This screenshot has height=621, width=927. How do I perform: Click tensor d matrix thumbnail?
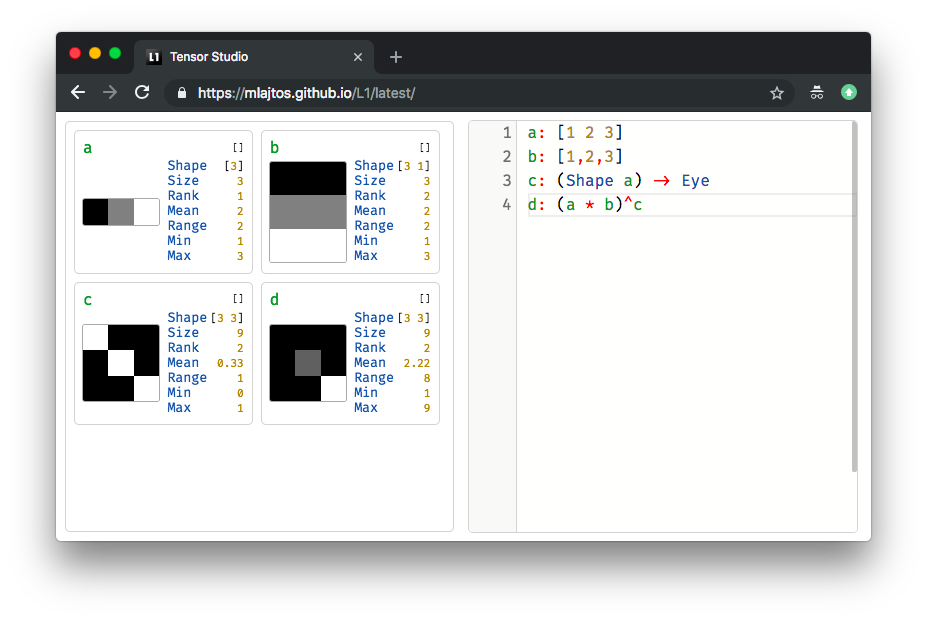point(308,363)
